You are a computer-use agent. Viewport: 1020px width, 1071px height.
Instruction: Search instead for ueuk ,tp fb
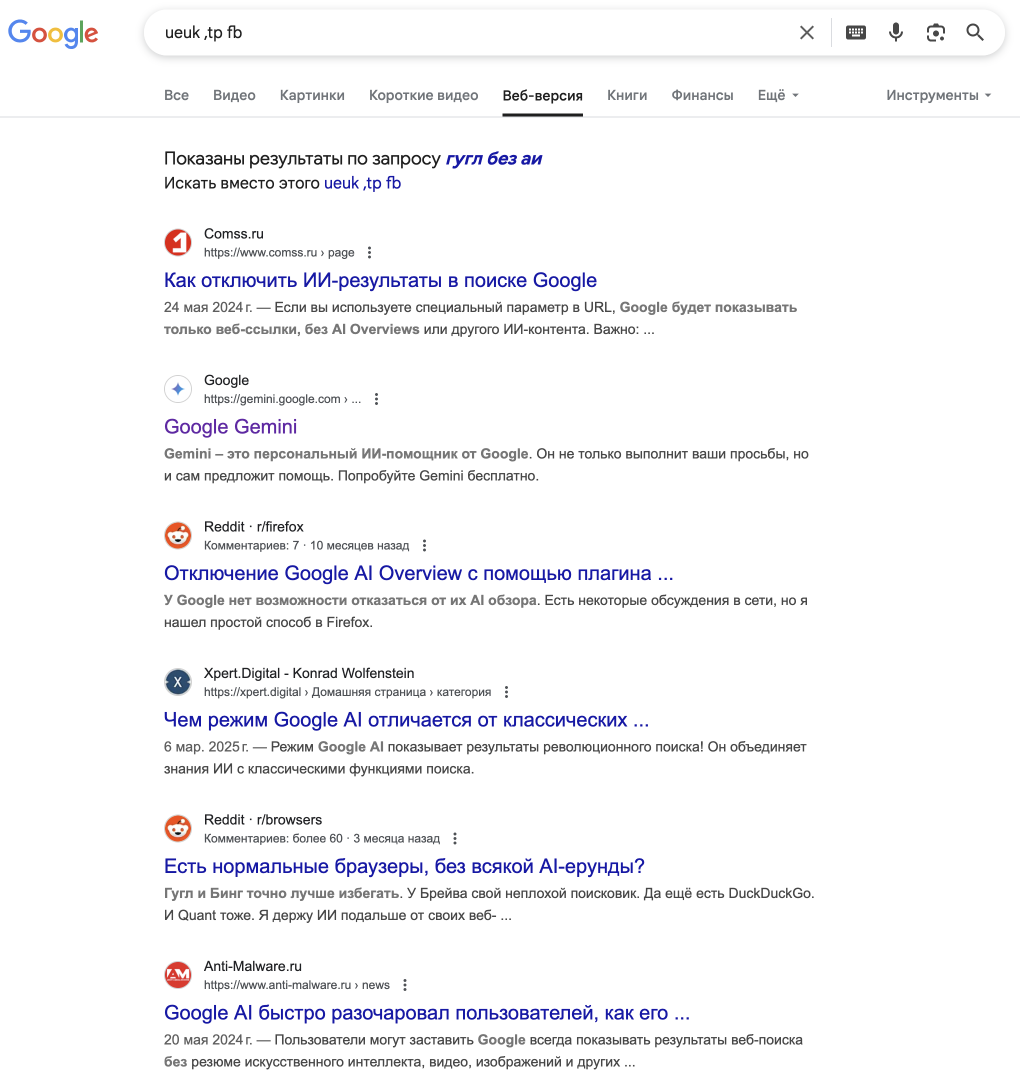coord(362,183)
